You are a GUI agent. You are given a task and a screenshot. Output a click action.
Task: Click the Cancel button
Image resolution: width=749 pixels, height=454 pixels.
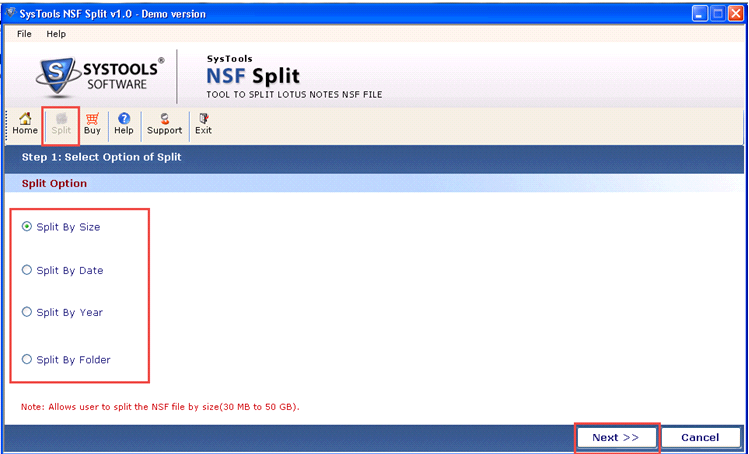pos(700,437)
